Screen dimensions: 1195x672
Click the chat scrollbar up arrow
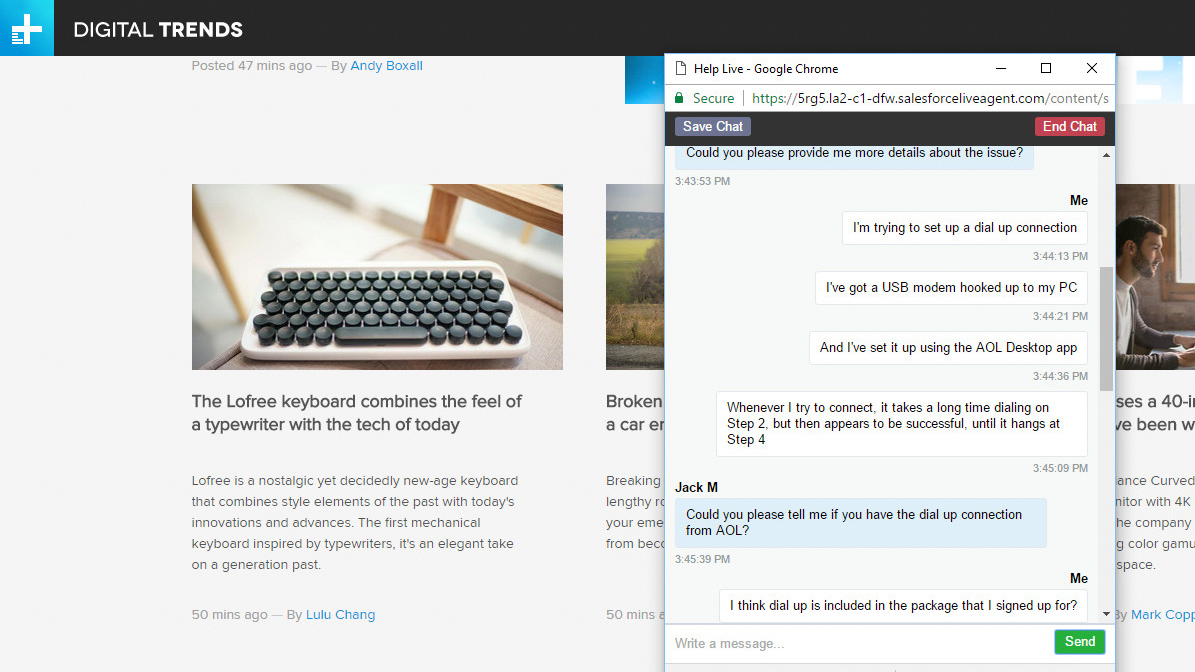[1107, 155]
